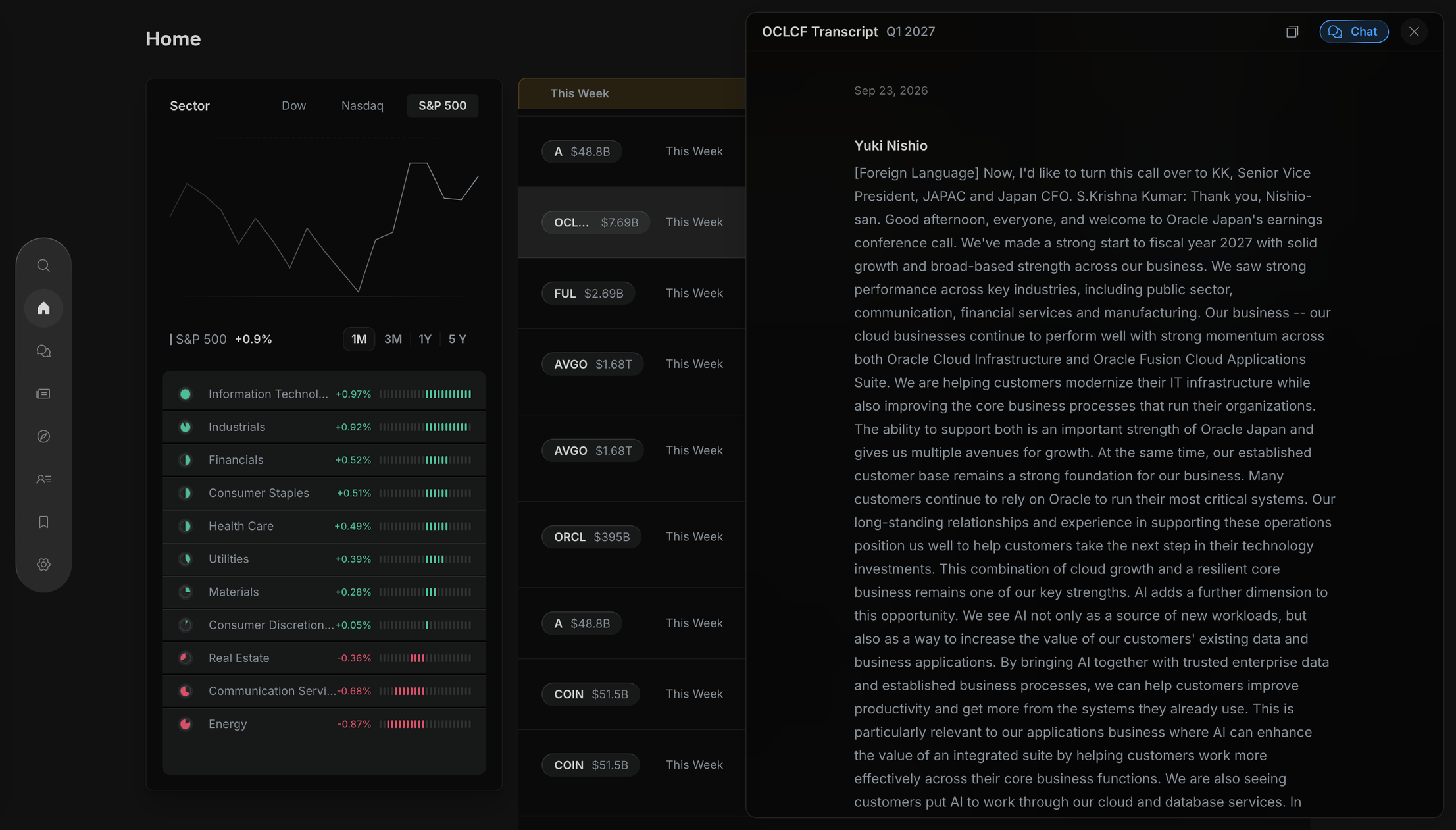The image size is (1456, 830).
Task: Switch the index to Dow
Action: click(293, 105)
